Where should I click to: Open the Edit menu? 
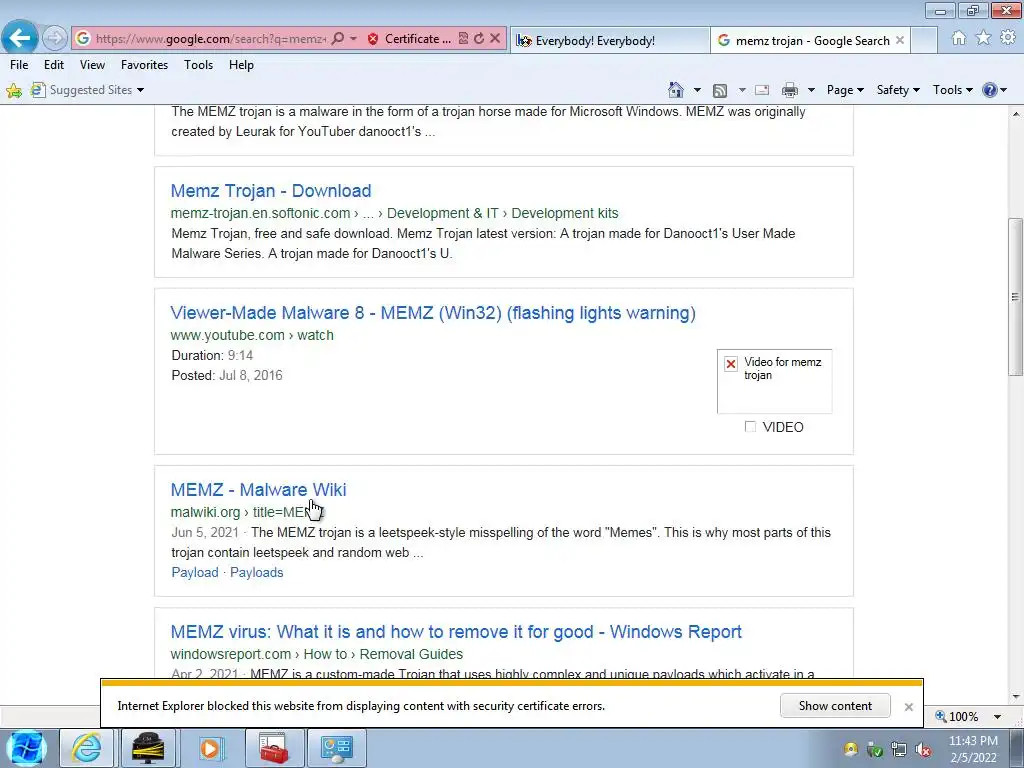(54, 65)
